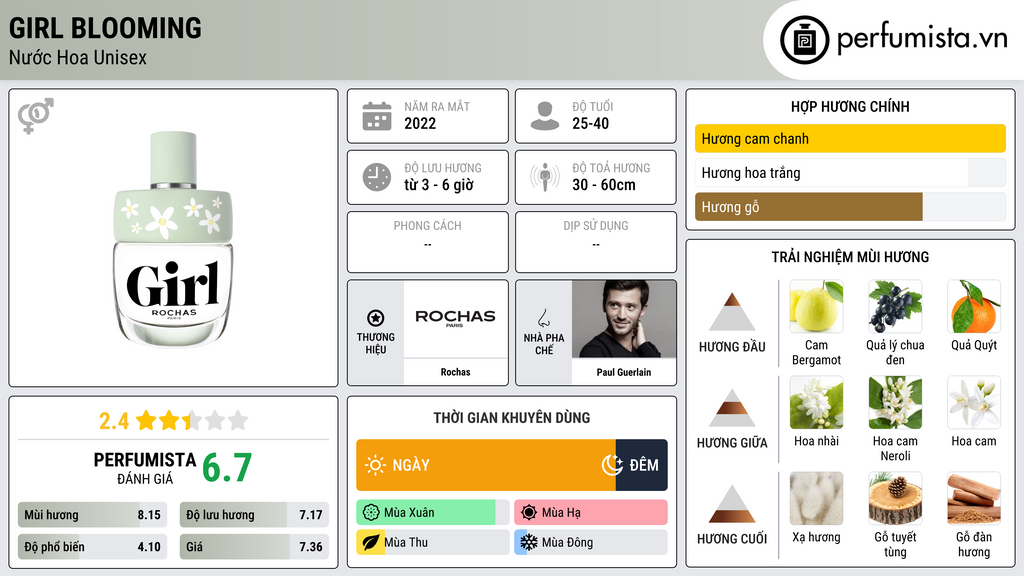Open the Xạ hương note image

[x=816, y=498]
